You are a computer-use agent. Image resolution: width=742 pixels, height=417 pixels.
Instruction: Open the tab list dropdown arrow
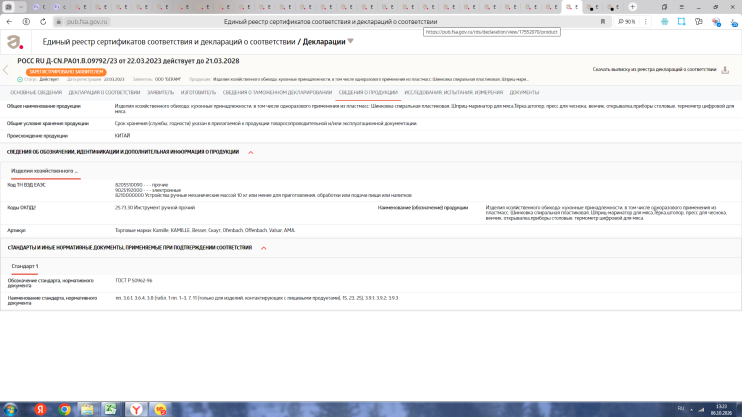pyautogui.click(x=21, y=7)
